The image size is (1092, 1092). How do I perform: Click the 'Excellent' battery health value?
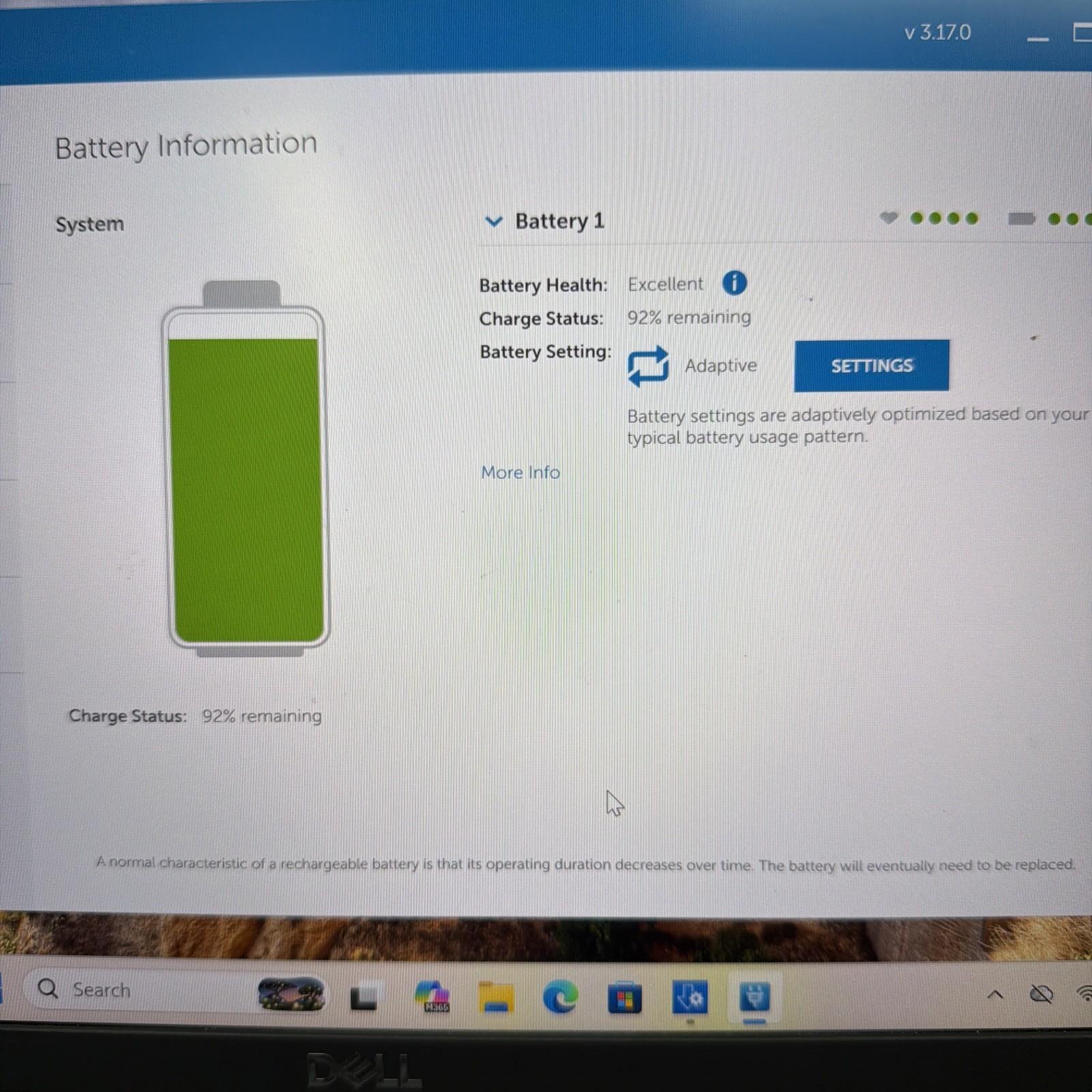pyautogui.click(x=665, y=284)
